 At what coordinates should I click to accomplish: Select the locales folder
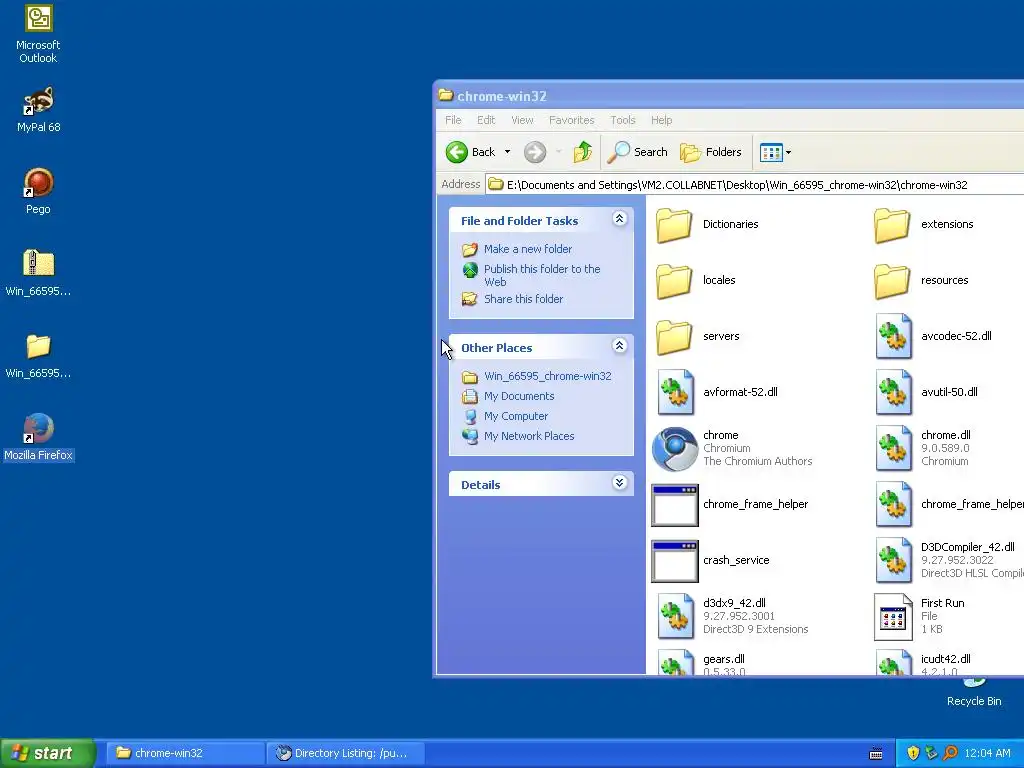coord(696,281)
